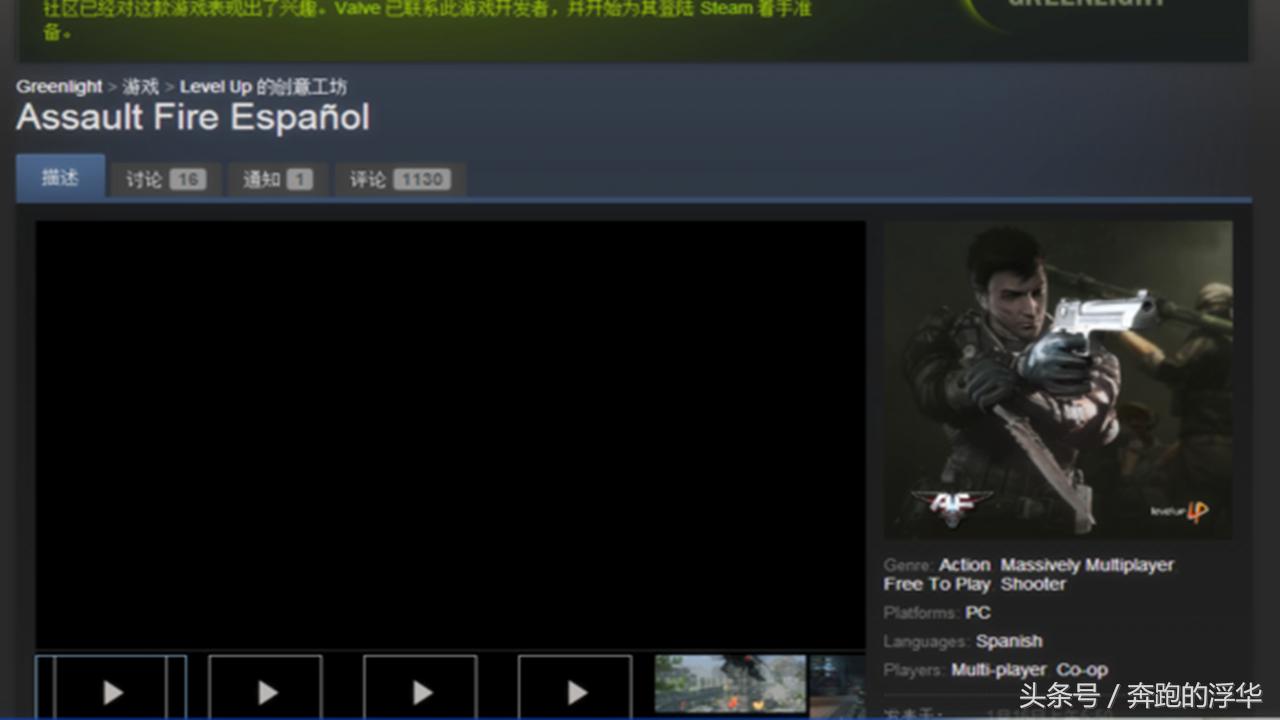Visit Level Up 的创意工坊 workshop link
This screenshot has width=1280, height=720.
(263, 86)
